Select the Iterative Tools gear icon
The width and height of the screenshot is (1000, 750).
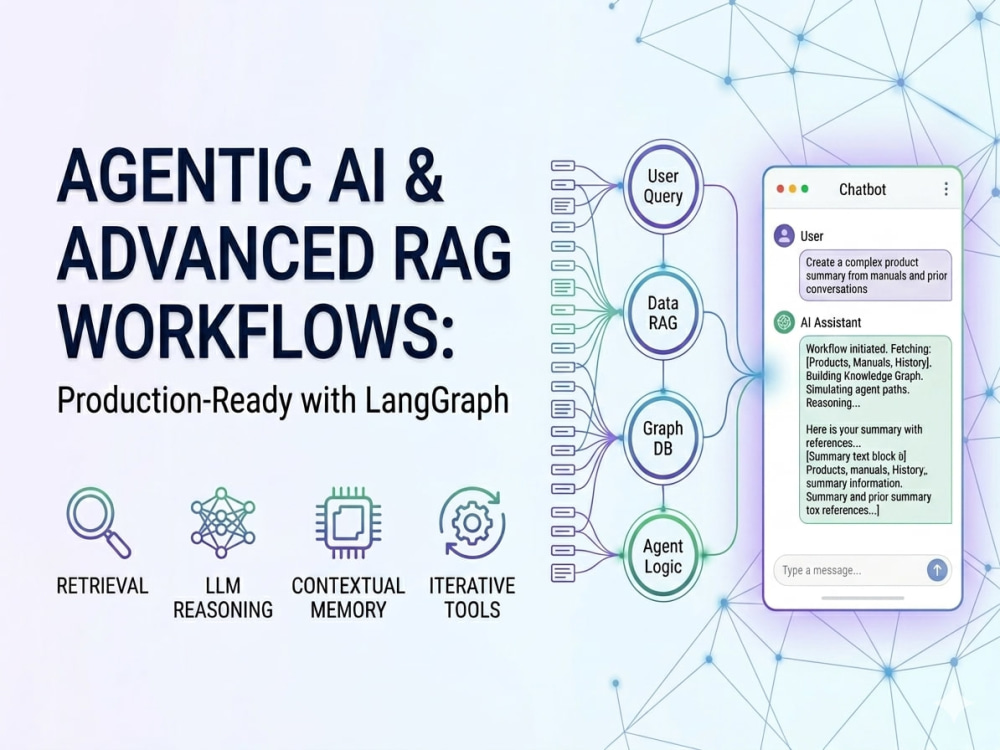[x=472, y=522]
